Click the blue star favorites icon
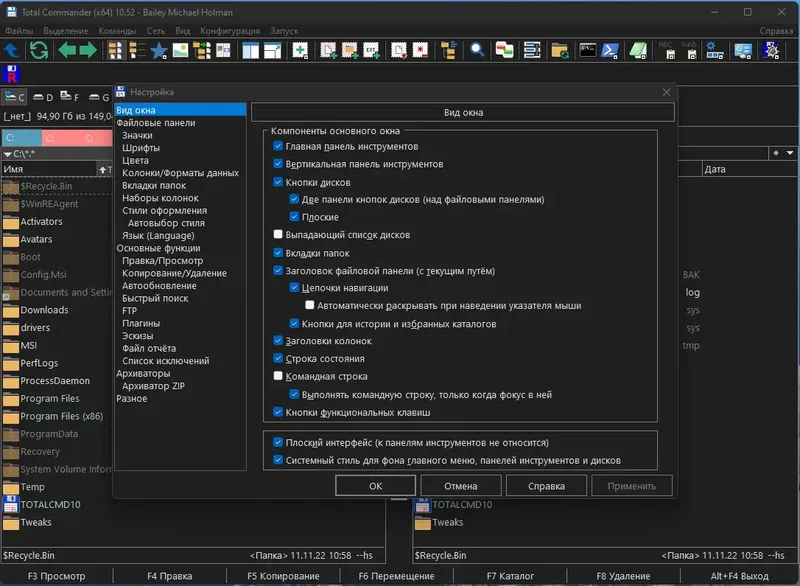This screenshot has height=586, width=800. coord(158,50)
